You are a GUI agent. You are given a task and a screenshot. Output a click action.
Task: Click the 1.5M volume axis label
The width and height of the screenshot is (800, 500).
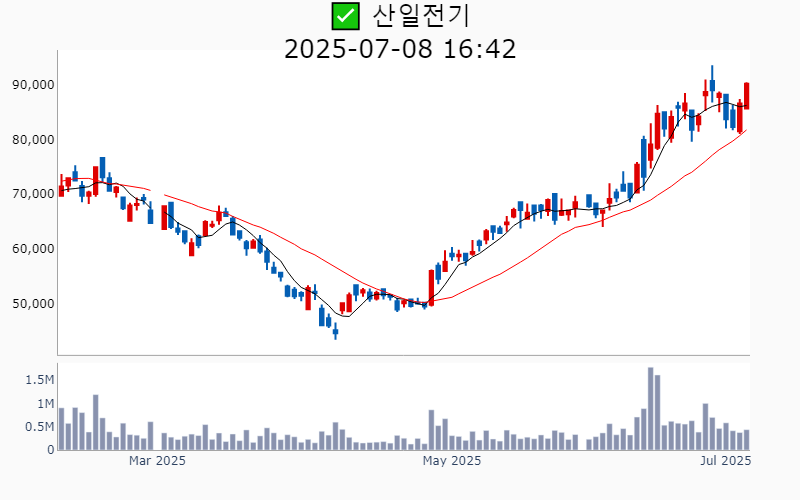(x=40, y=380)
